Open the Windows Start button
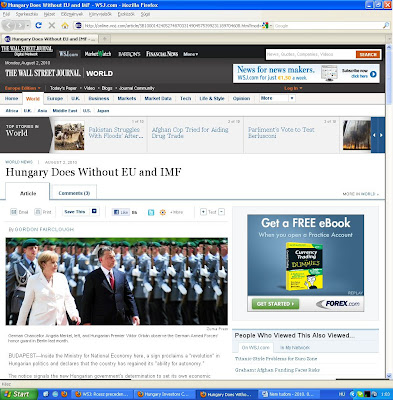The image size is (393, 400). (18, 394)
